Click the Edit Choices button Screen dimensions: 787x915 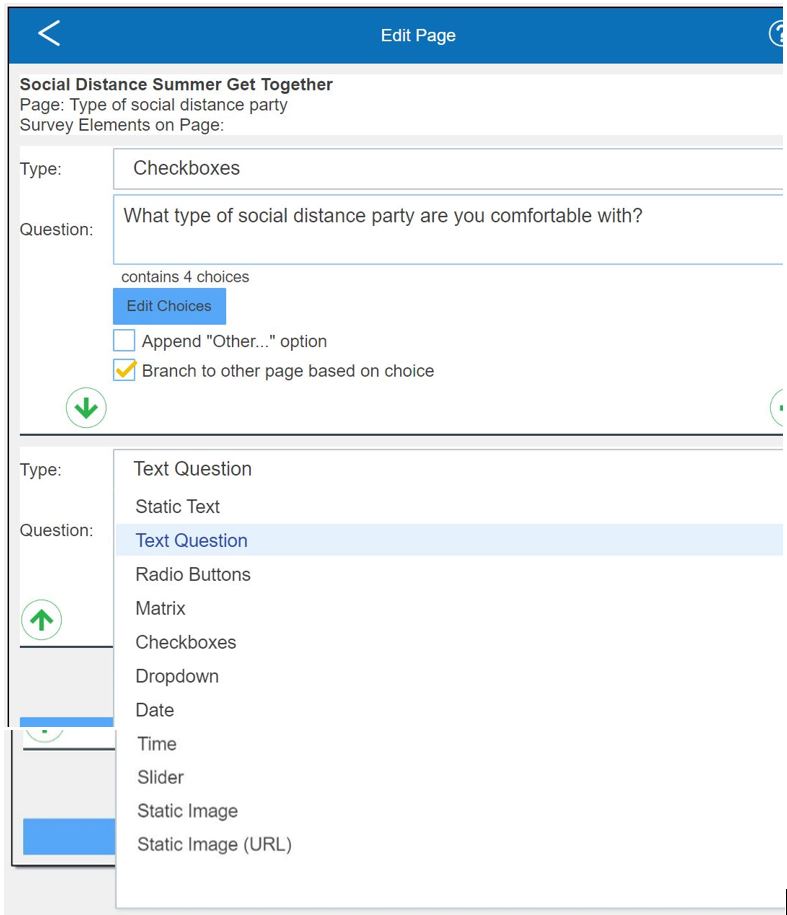coord(169,306)
